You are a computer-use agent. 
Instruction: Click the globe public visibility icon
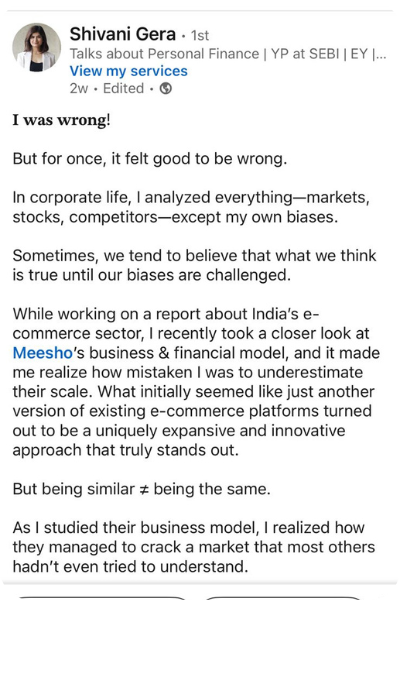tap(166, 88)
